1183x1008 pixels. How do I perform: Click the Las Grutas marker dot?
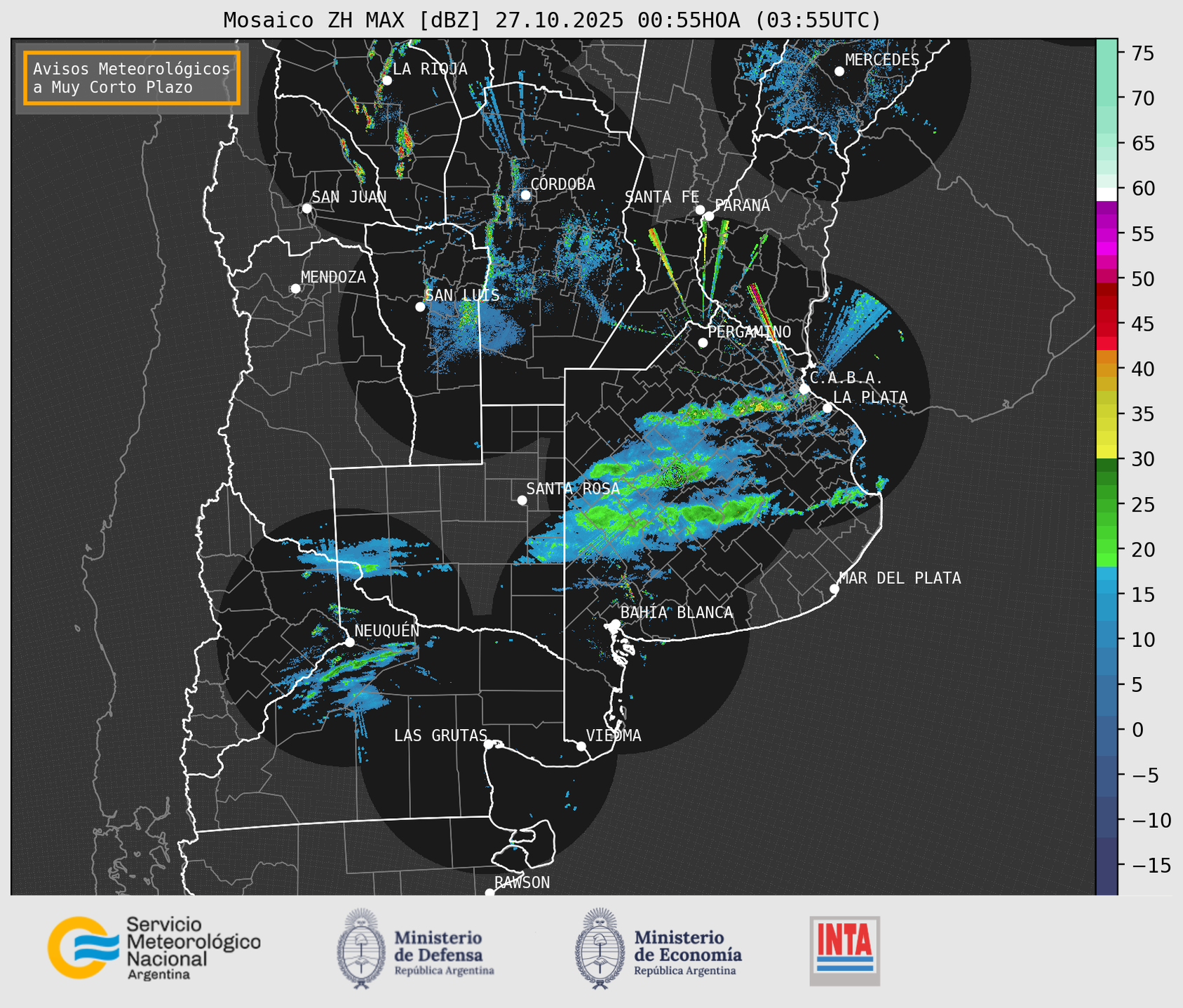pyautogui.click(x=489, y=744)
